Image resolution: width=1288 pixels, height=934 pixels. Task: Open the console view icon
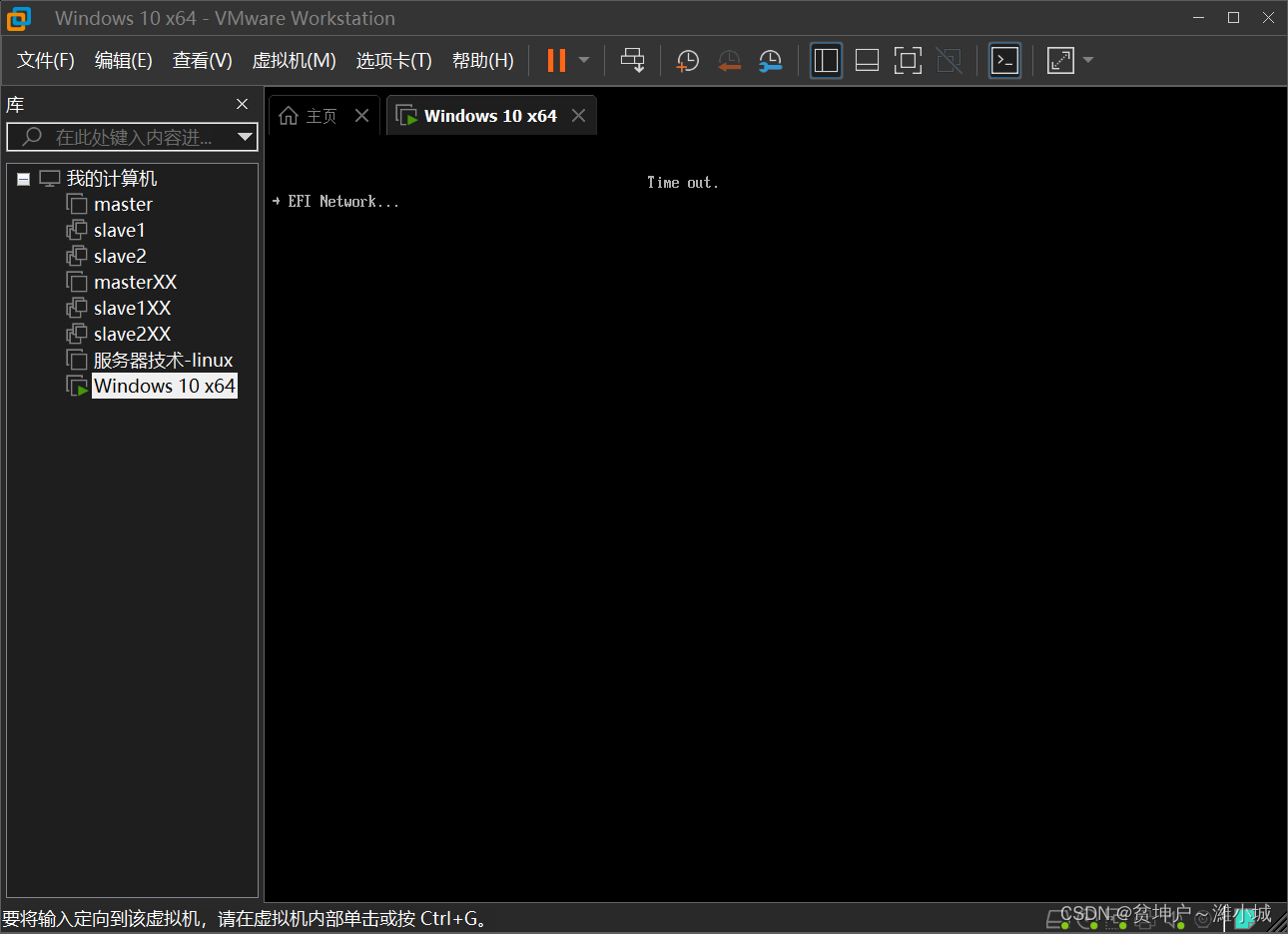click(x=1004, y=60)
